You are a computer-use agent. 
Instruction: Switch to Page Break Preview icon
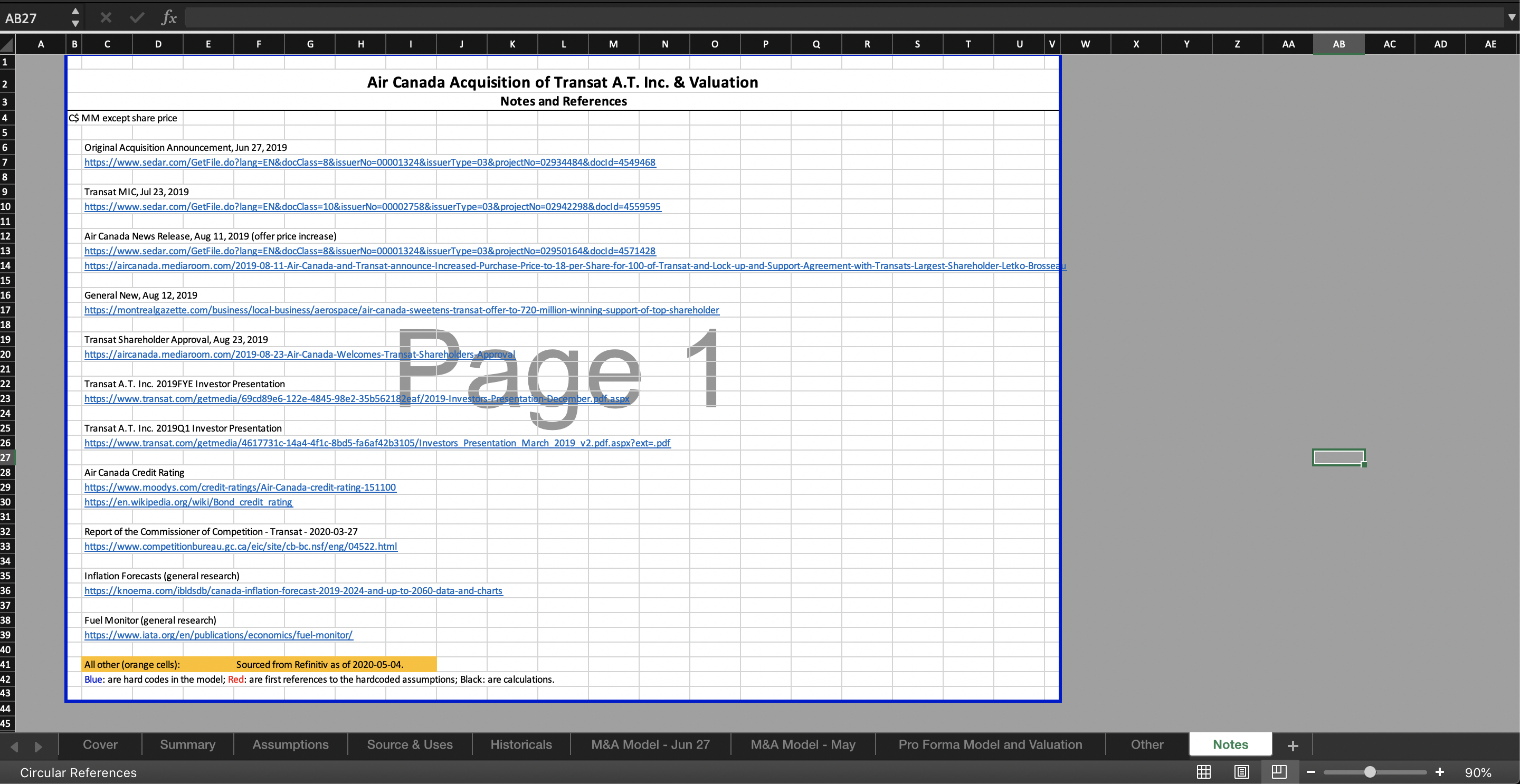coord(1279,772)
